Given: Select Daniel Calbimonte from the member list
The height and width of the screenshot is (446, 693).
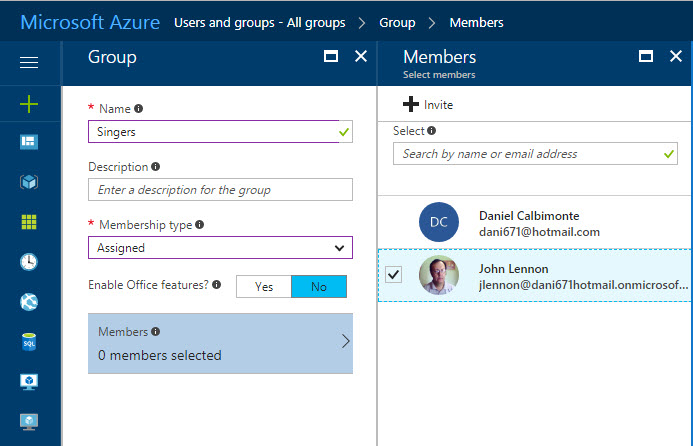Looking at the screenshot, I should click(530, 223).
